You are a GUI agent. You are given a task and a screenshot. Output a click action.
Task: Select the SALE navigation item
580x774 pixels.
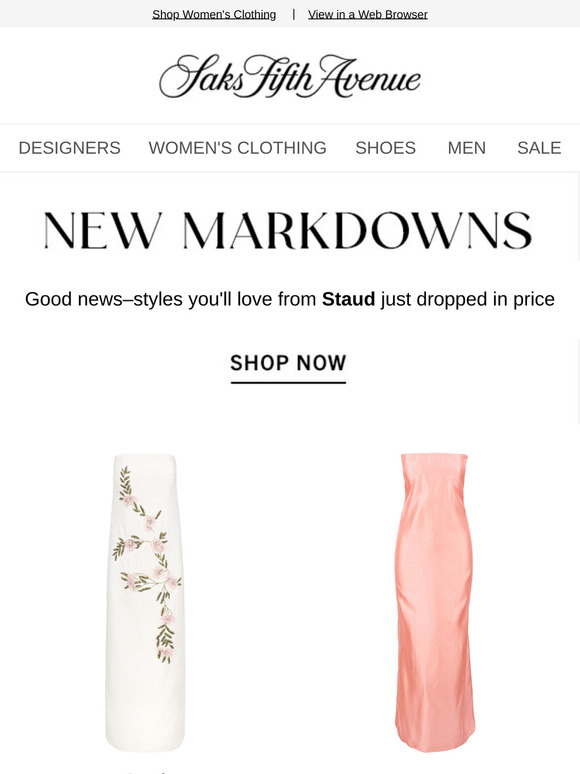point(539,148)
